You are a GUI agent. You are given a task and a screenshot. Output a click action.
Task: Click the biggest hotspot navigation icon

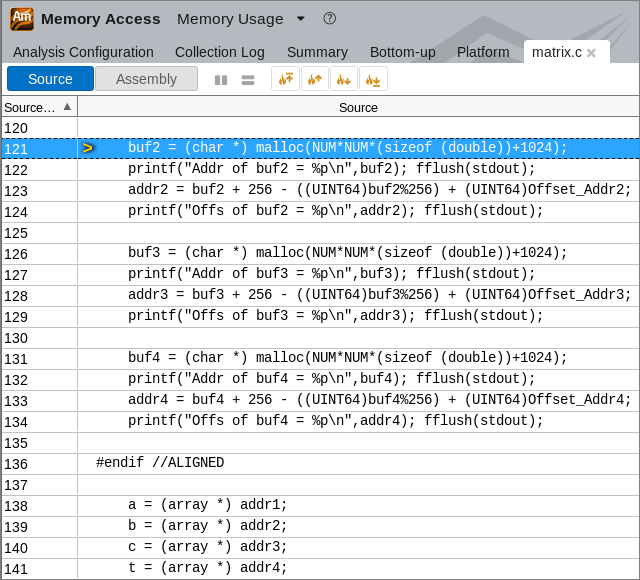[x=286, y=79]
